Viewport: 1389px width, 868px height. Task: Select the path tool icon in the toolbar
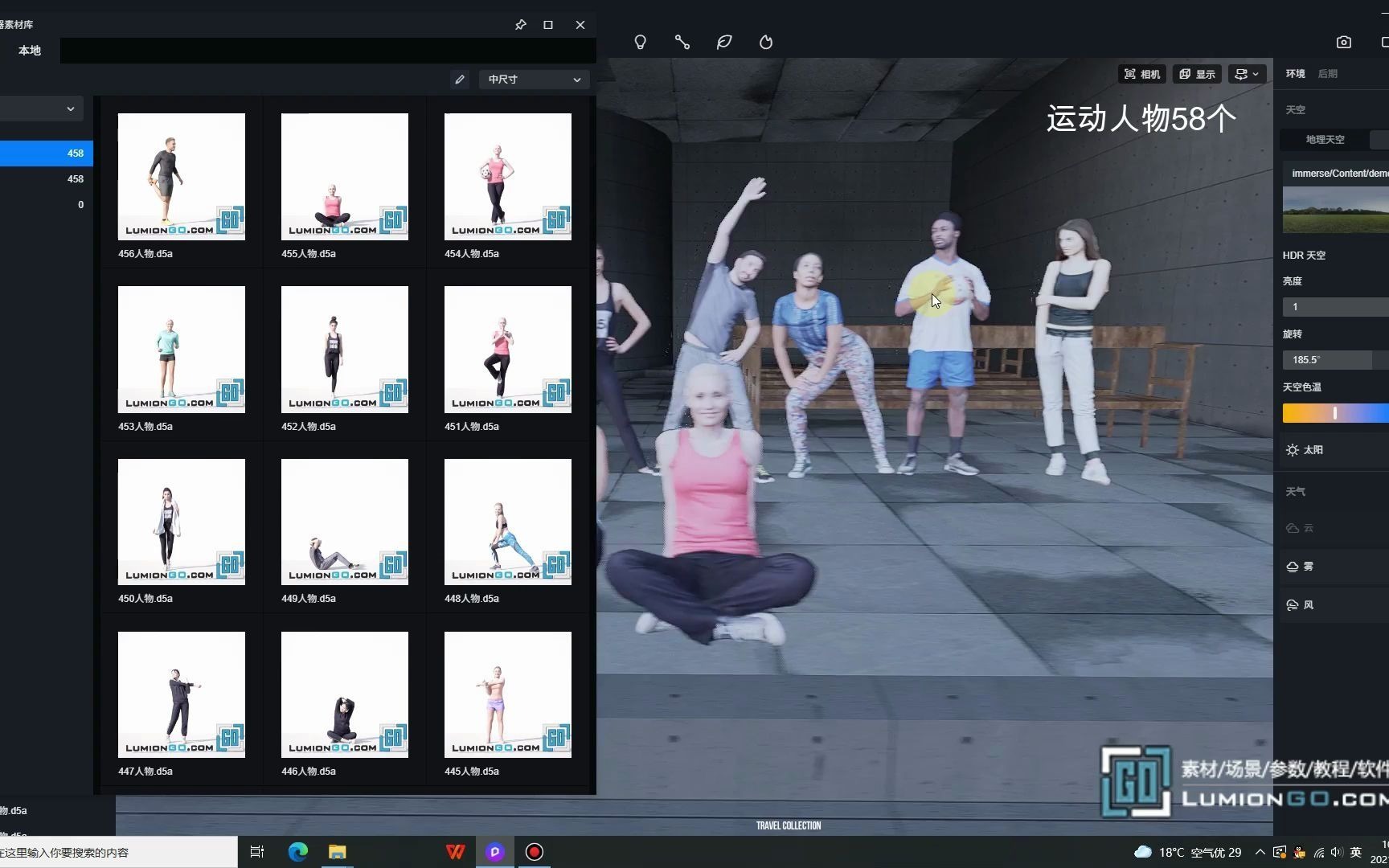[x=682, y=42]
